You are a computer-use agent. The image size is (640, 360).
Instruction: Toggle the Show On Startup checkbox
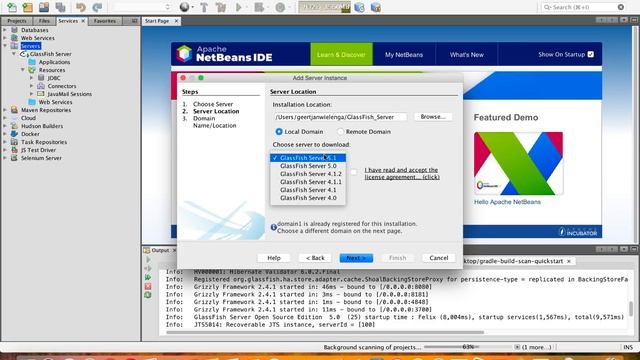(x=591, y=54)
